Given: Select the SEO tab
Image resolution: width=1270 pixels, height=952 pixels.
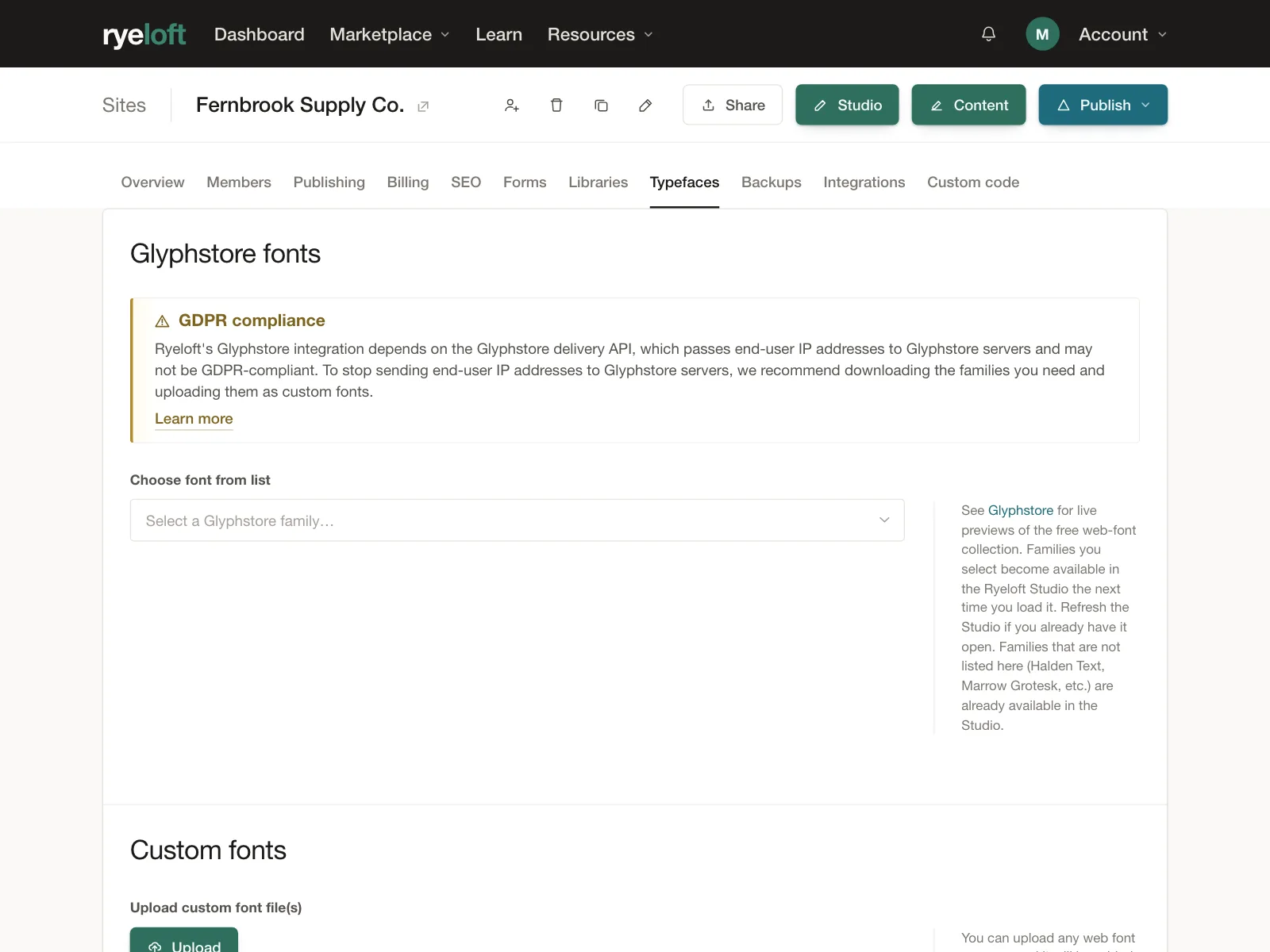Looking at the screenshot, I should (x=466, y=182).
